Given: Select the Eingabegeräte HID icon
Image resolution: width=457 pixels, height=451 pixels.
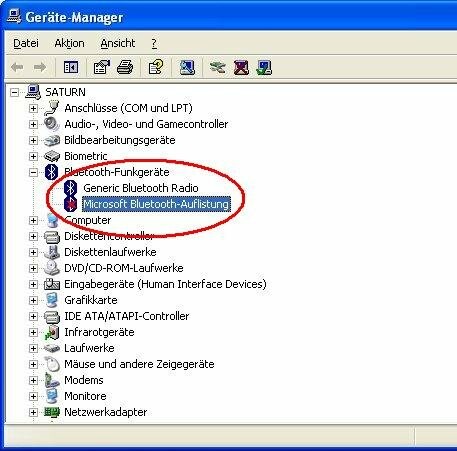Looking at the screenshot, I should click(52, 284).
